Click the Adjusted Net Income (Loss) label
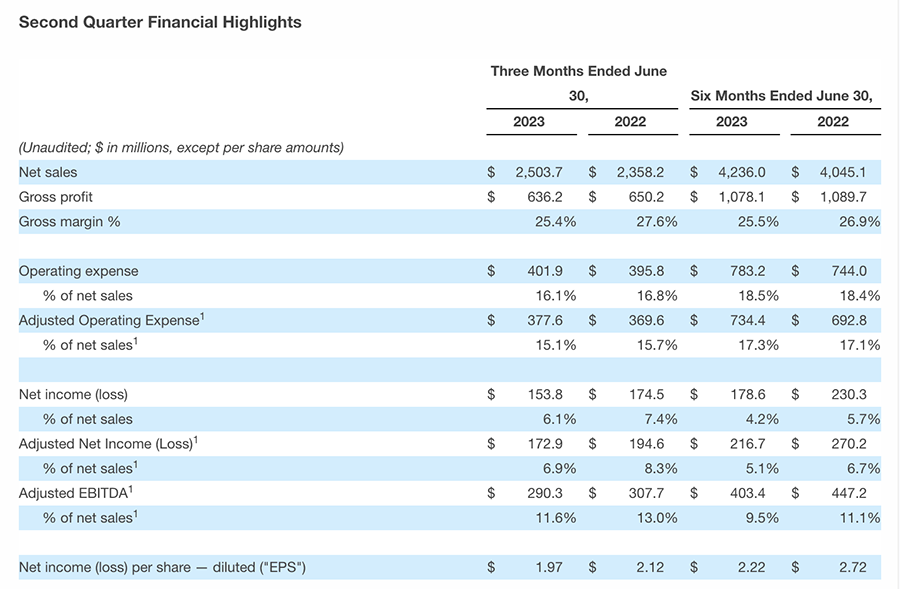Viewport: 900px width, 589px height. (x=112, y=443)
